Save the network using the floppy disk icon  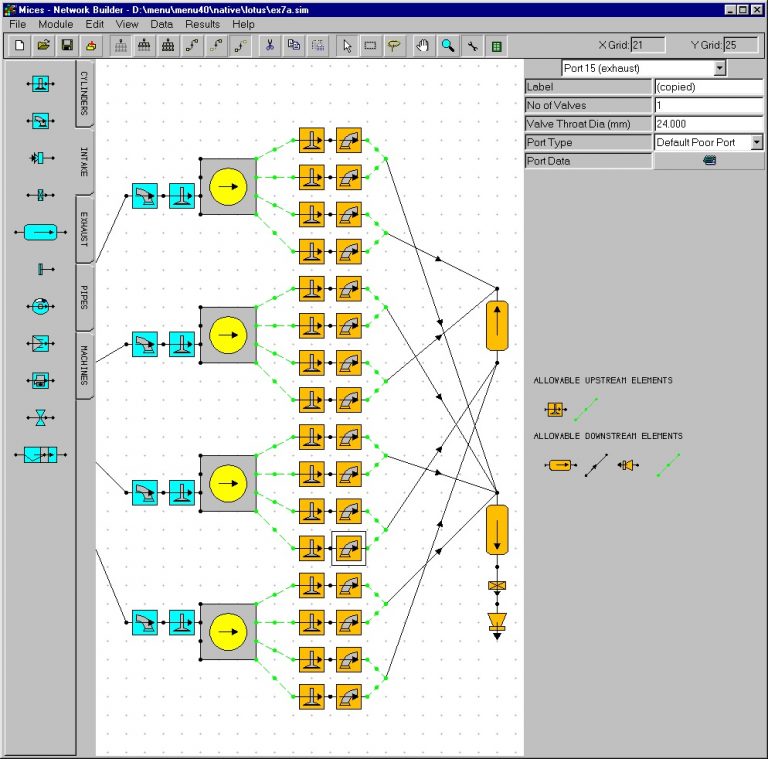pyautogui.click(x=67, y=45)
